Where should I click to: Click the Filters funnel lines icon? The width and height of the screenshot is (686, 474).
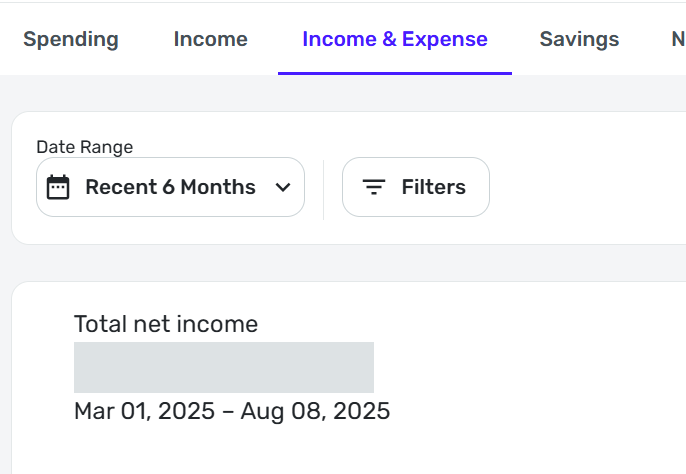click(374, 187)
